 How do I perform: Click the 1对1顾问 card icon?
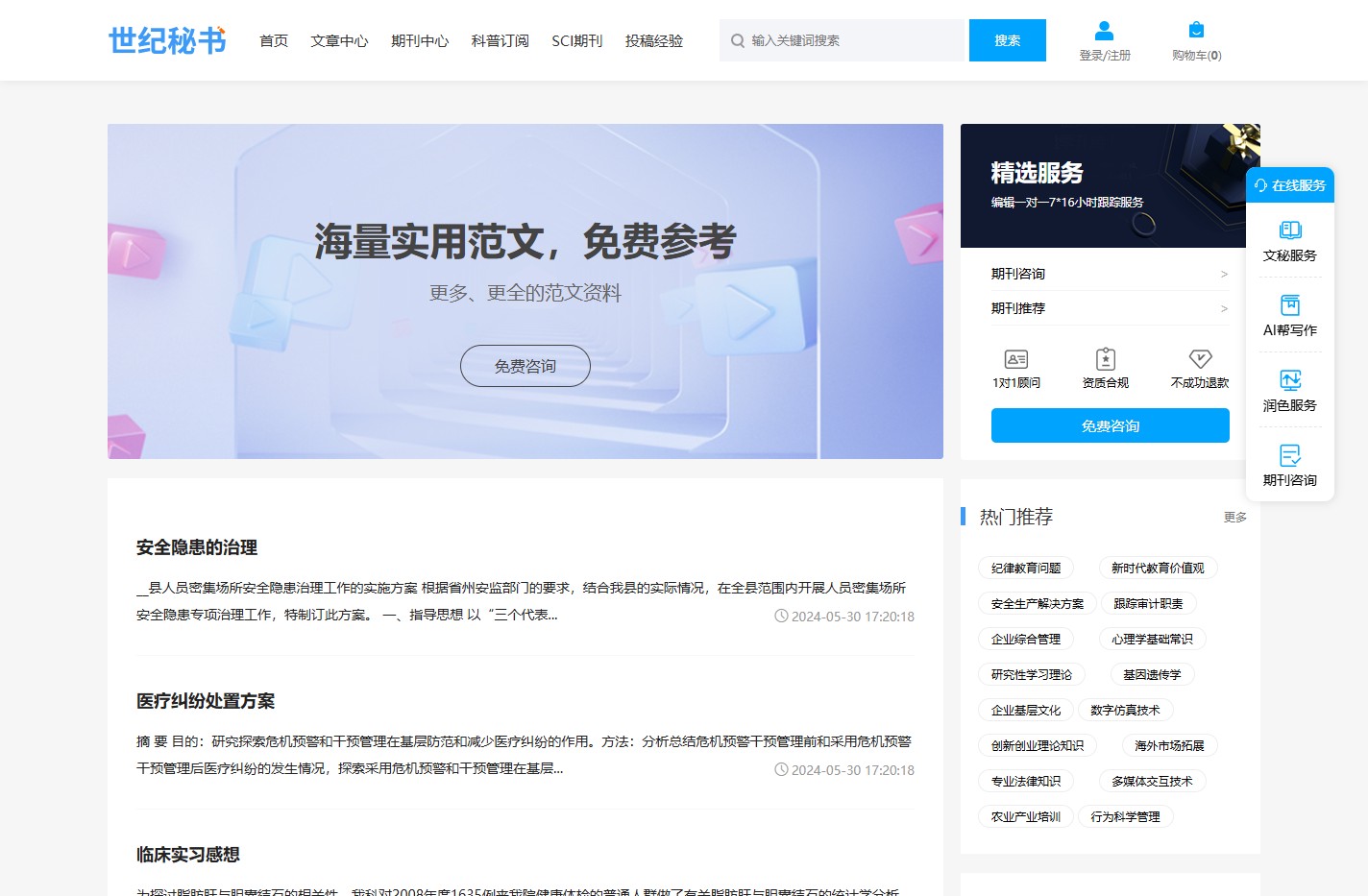1016,359
